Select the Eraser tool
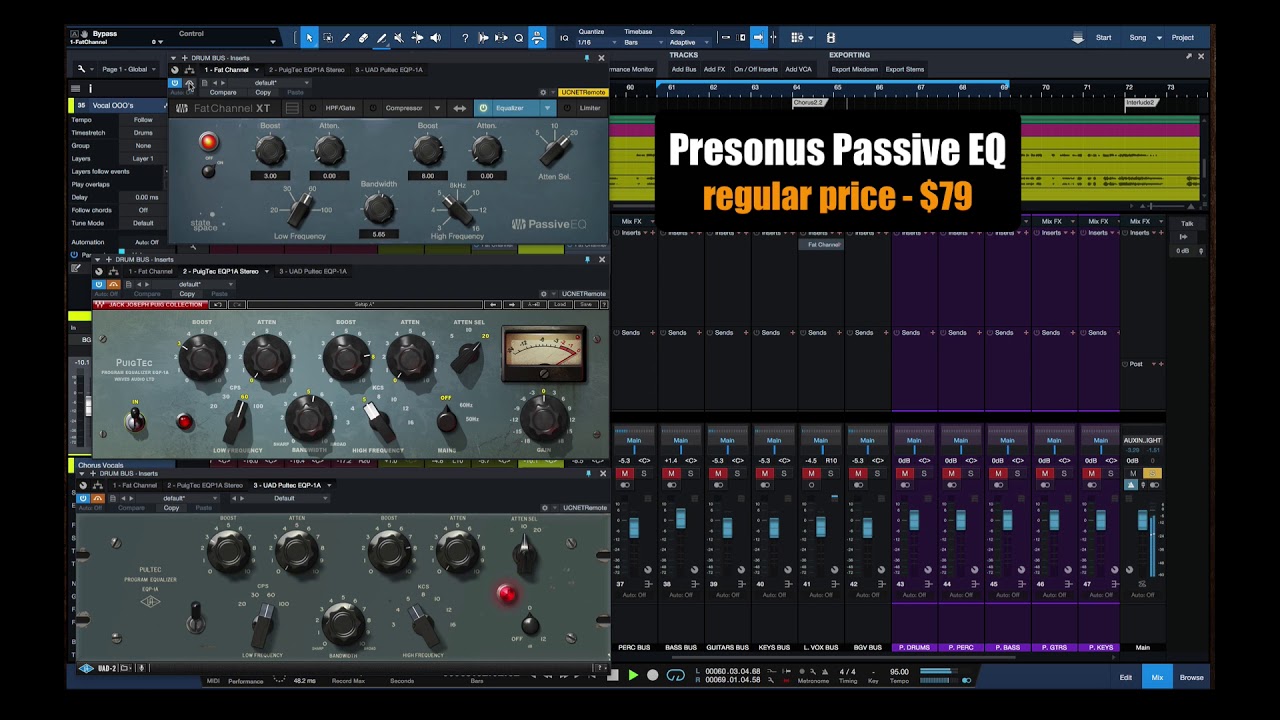The image size is (1280, 720). [363, 38]
